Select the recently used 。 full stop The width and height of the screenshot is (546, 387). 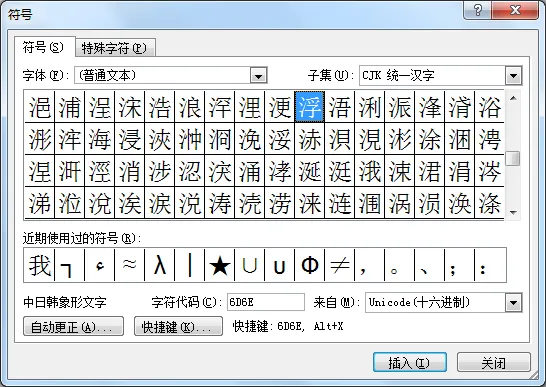(399, 265)
